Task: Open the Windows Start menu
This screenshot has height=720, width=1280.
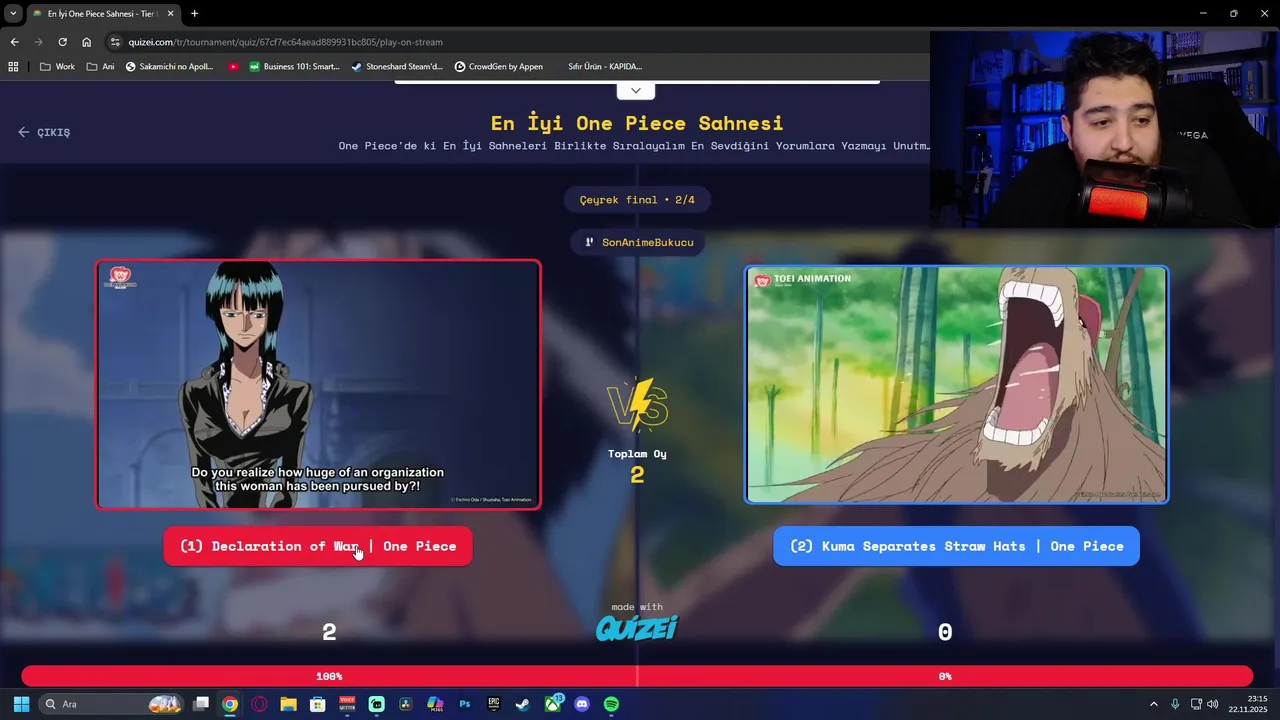Action: pos(21,704)
